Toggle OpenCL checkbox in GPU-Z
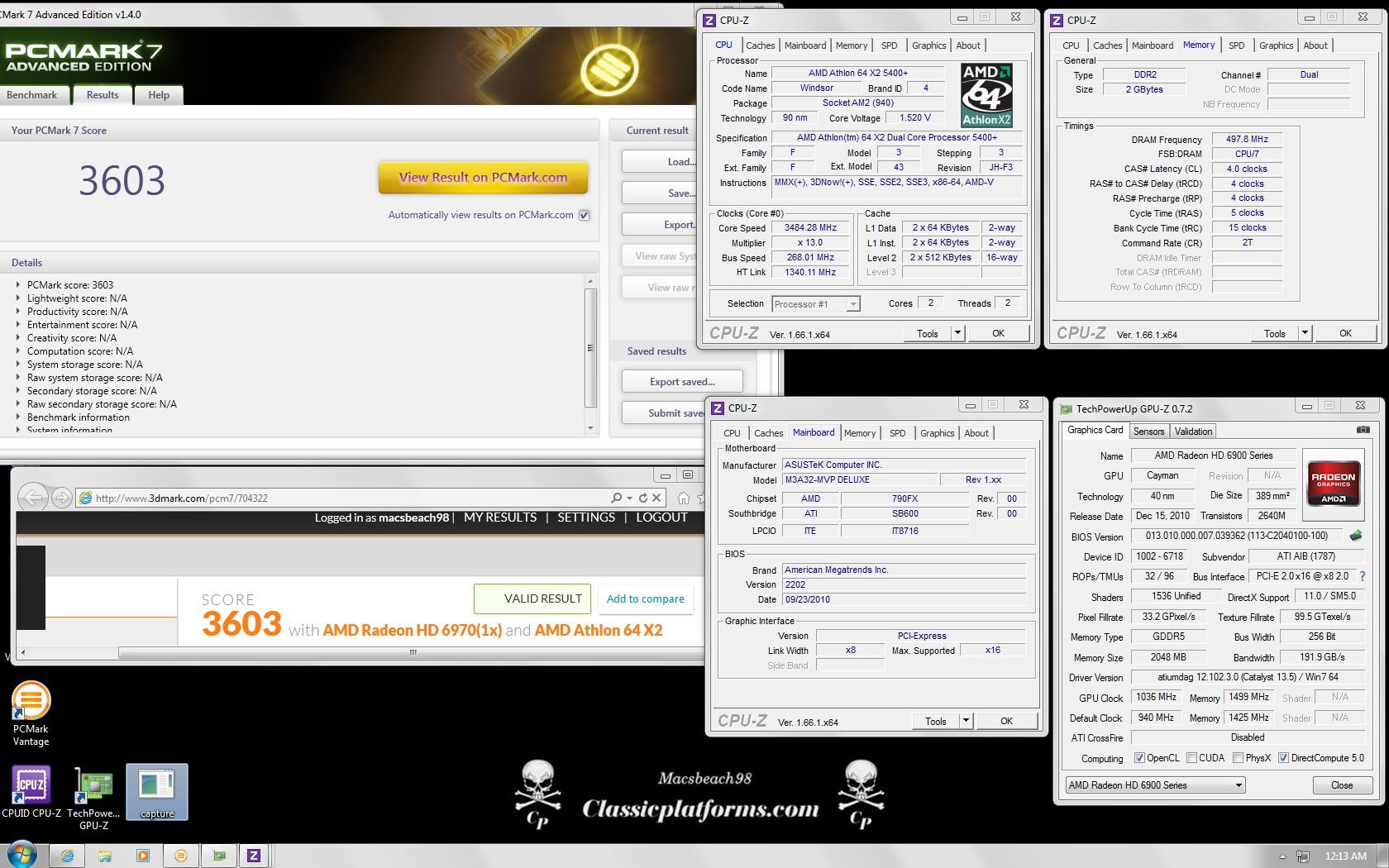Viewport: 1389px width, 868px height. tap(1139, 758)
